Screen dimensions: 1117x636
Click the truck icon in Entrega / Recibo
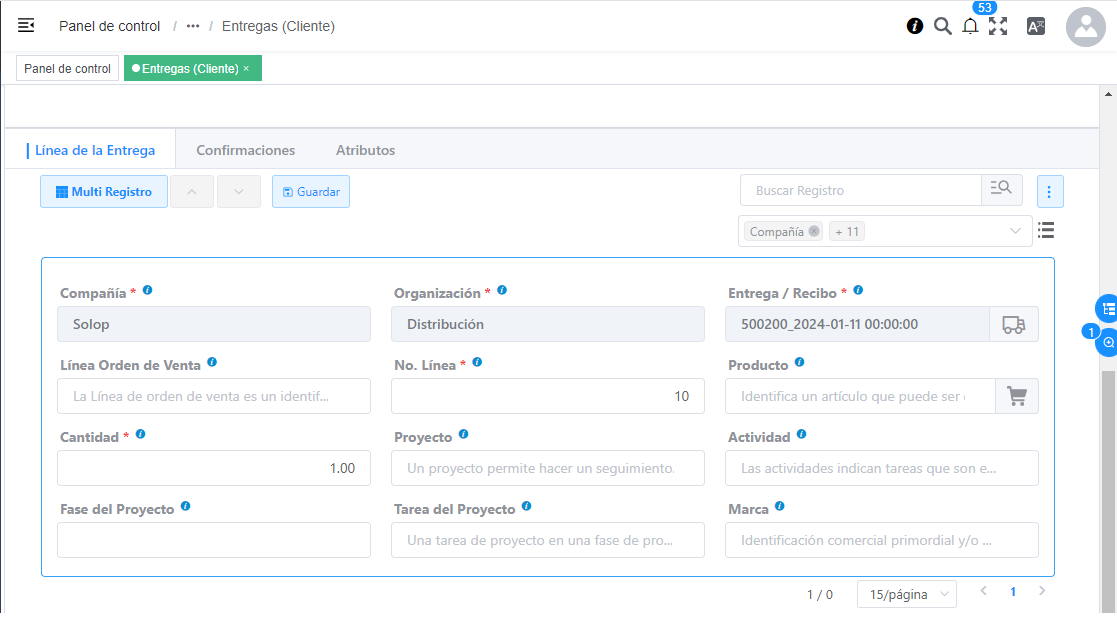click(1013, 325)
